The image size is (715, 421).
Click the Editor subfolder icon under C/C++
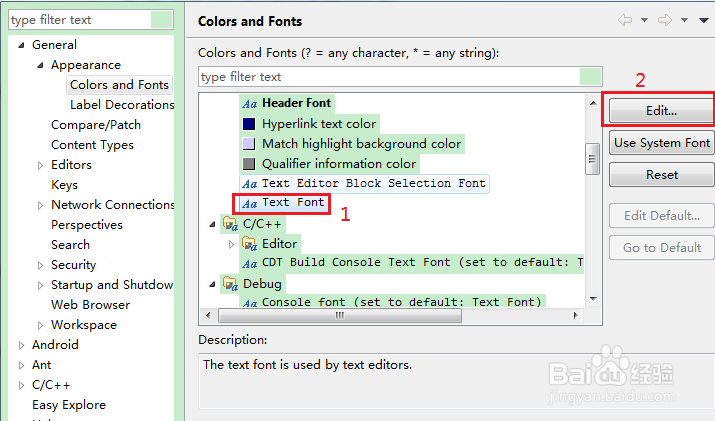249,244
